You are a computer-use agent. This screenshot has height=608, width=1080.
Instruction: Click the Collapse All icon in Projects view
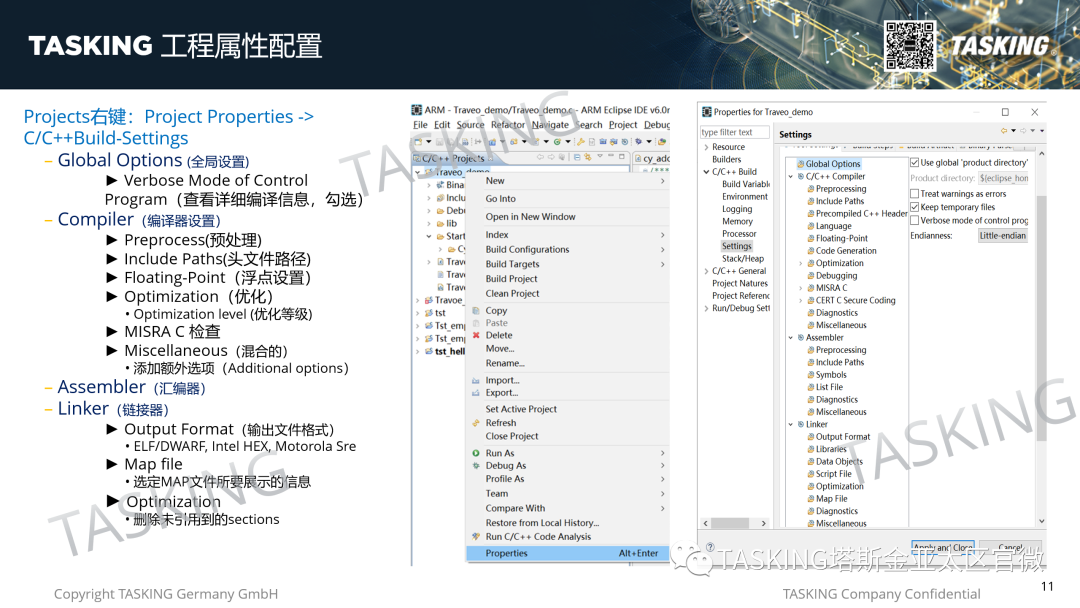pyautogui.click(x=577, y=157)
